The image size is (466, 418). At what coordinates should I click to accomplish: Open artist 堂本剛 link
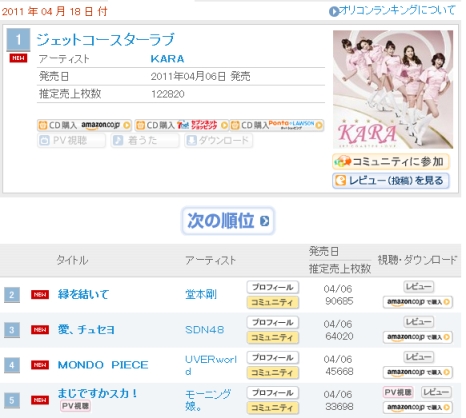[x=201, y=294]
